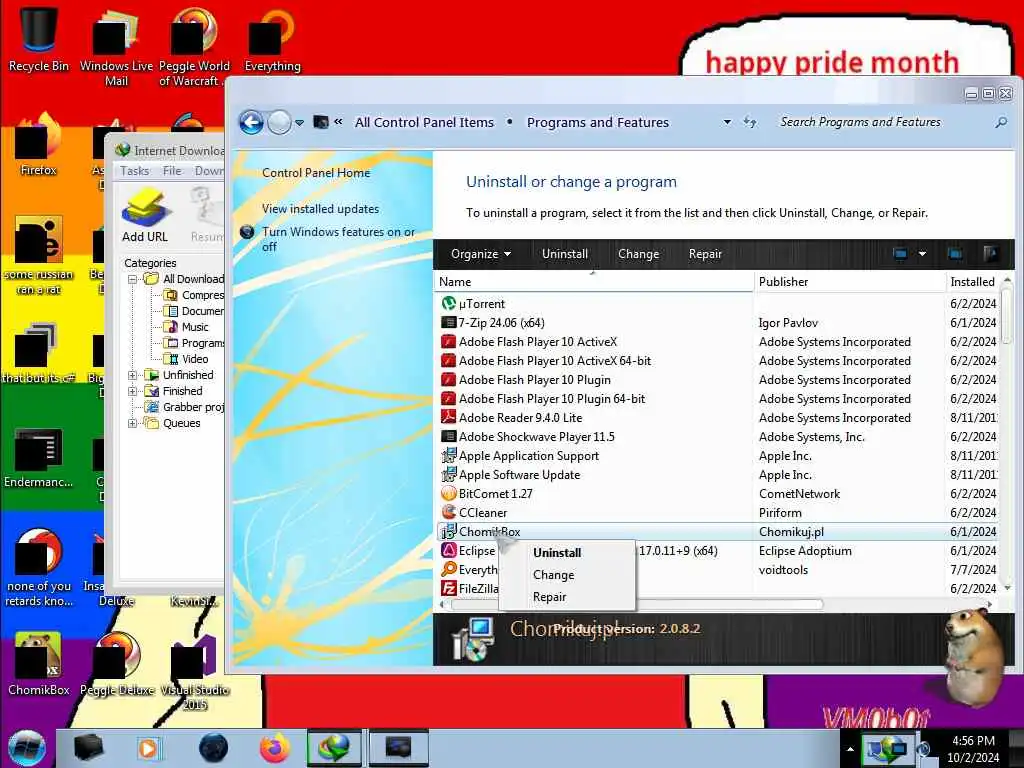Open Endermanc... desktop icon
Viewport: 1024px width, 768px height.
coord(39,457)
